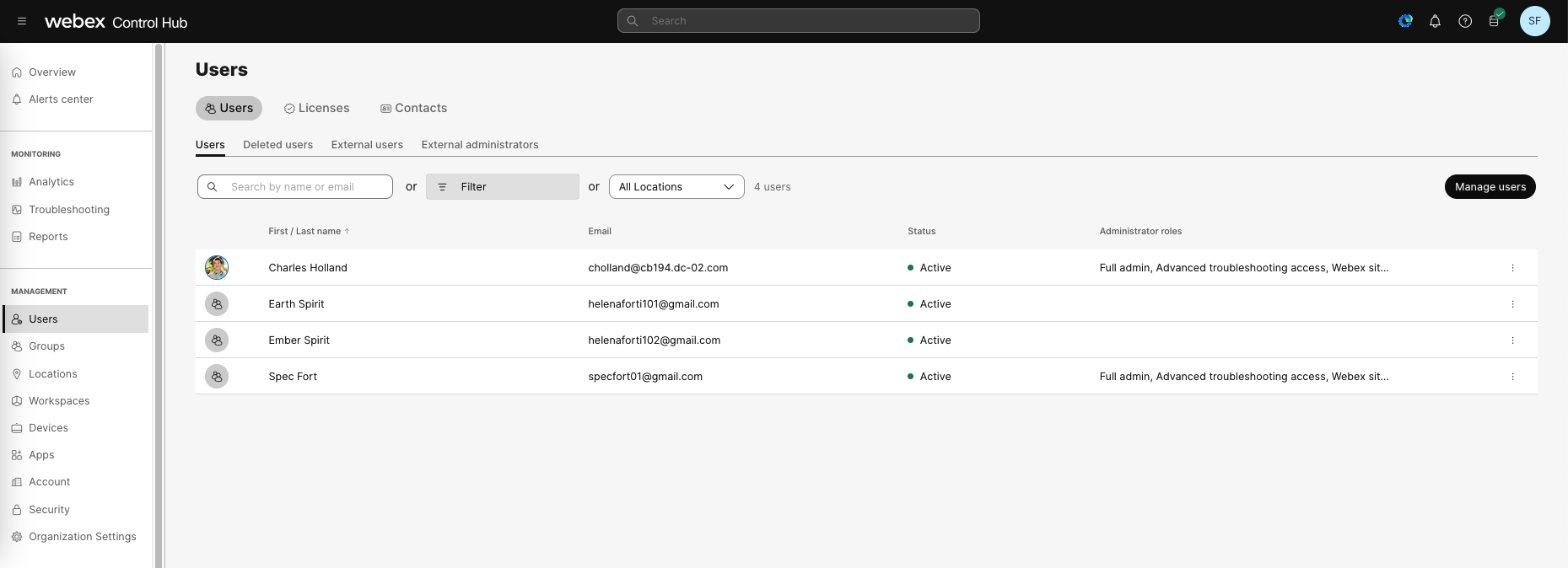Go to Organization Settings in sidebar
Image resolution: width=1568 pixels, height=568 pixels.
[82, 537]
